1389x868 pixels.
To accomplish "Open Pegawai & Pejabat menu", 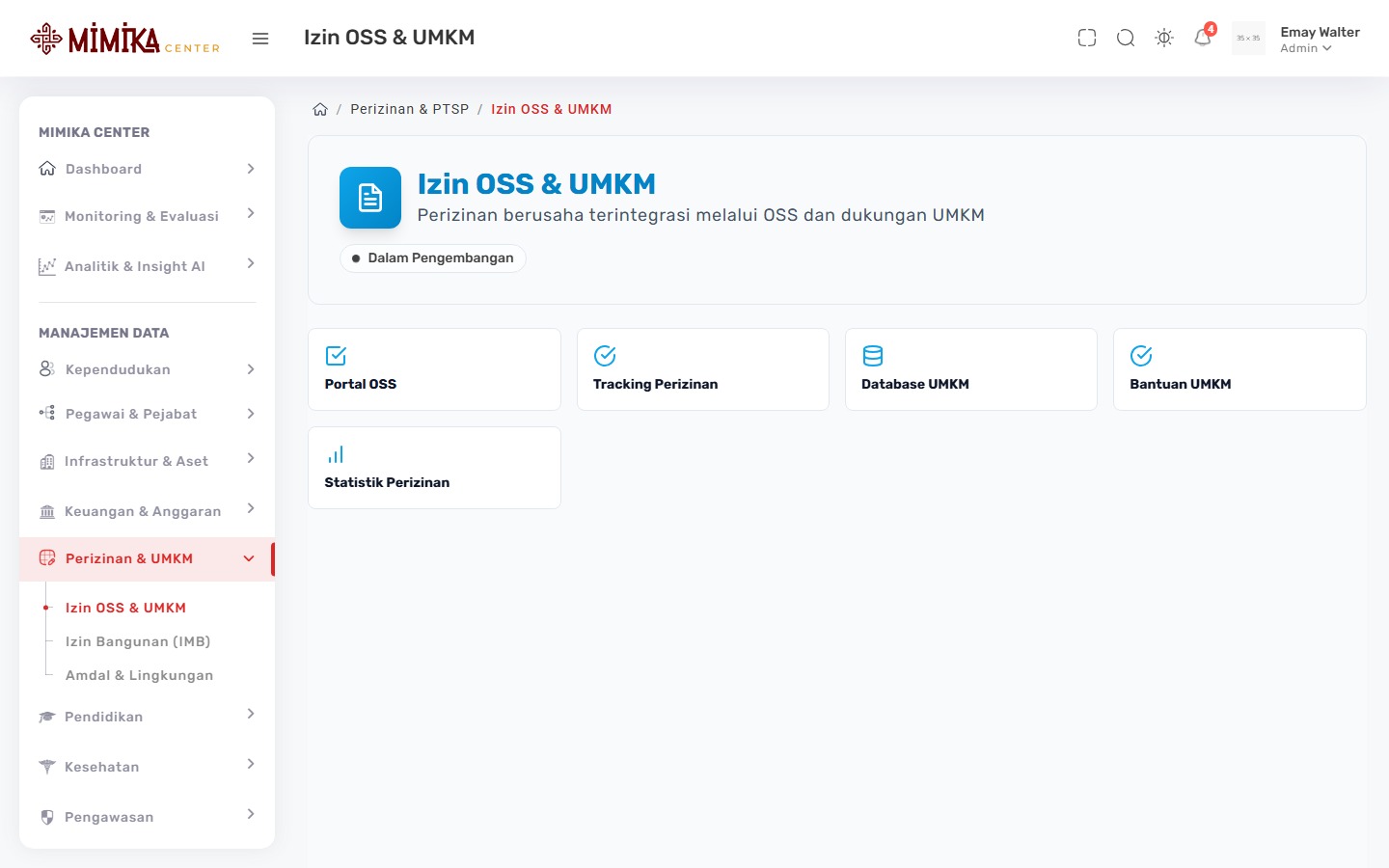I will pyautogui.click(x=147, y=414).
